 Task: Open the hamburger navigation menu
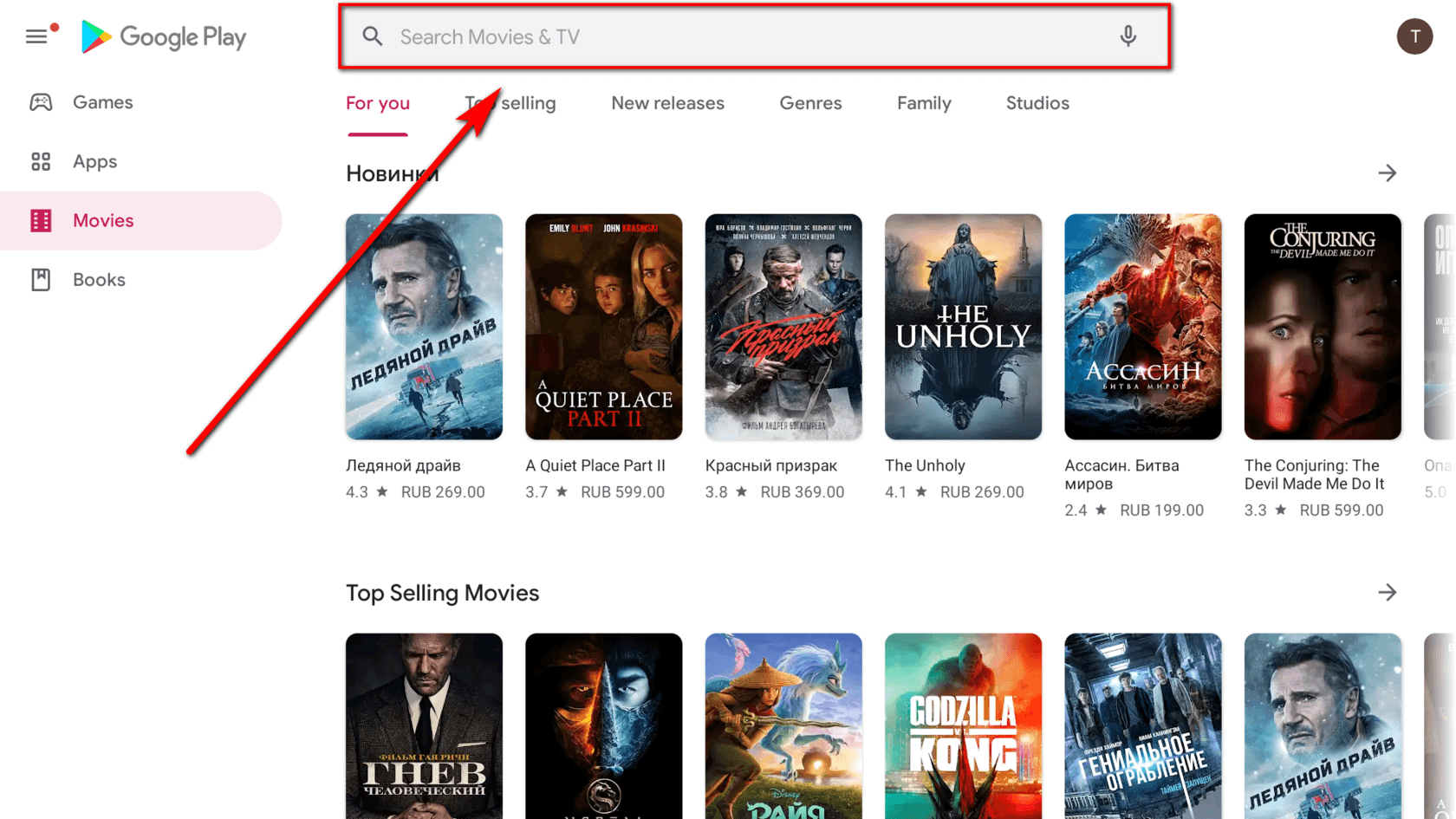pos(36,36)
